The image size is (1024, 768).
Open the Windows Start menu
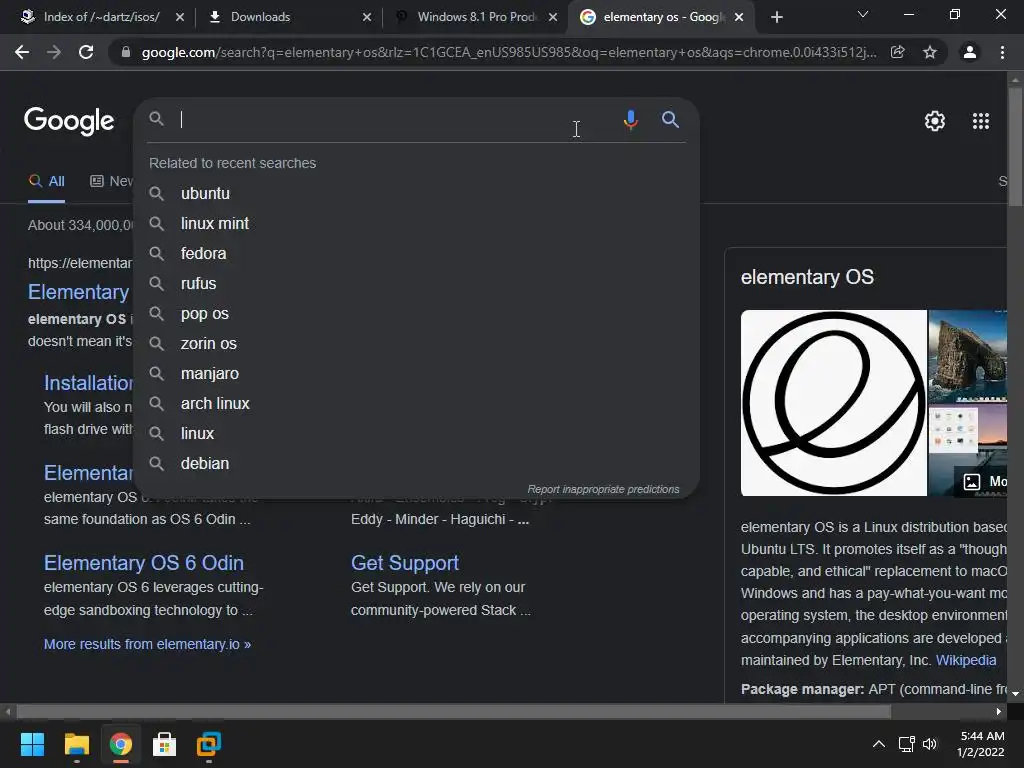pyautogui.click(x=32, y=744)
